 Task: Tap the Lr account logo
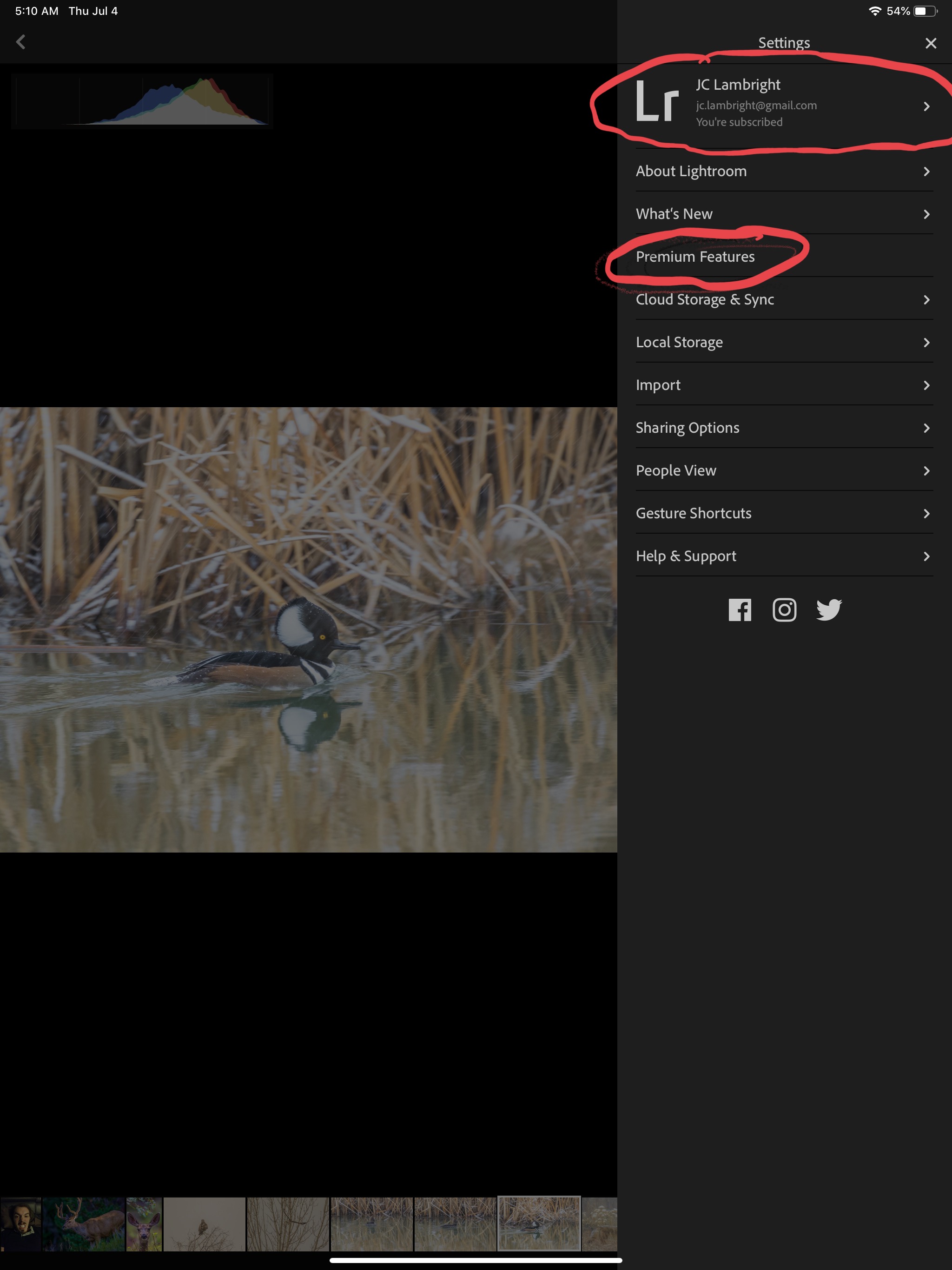tap(657, 102)
